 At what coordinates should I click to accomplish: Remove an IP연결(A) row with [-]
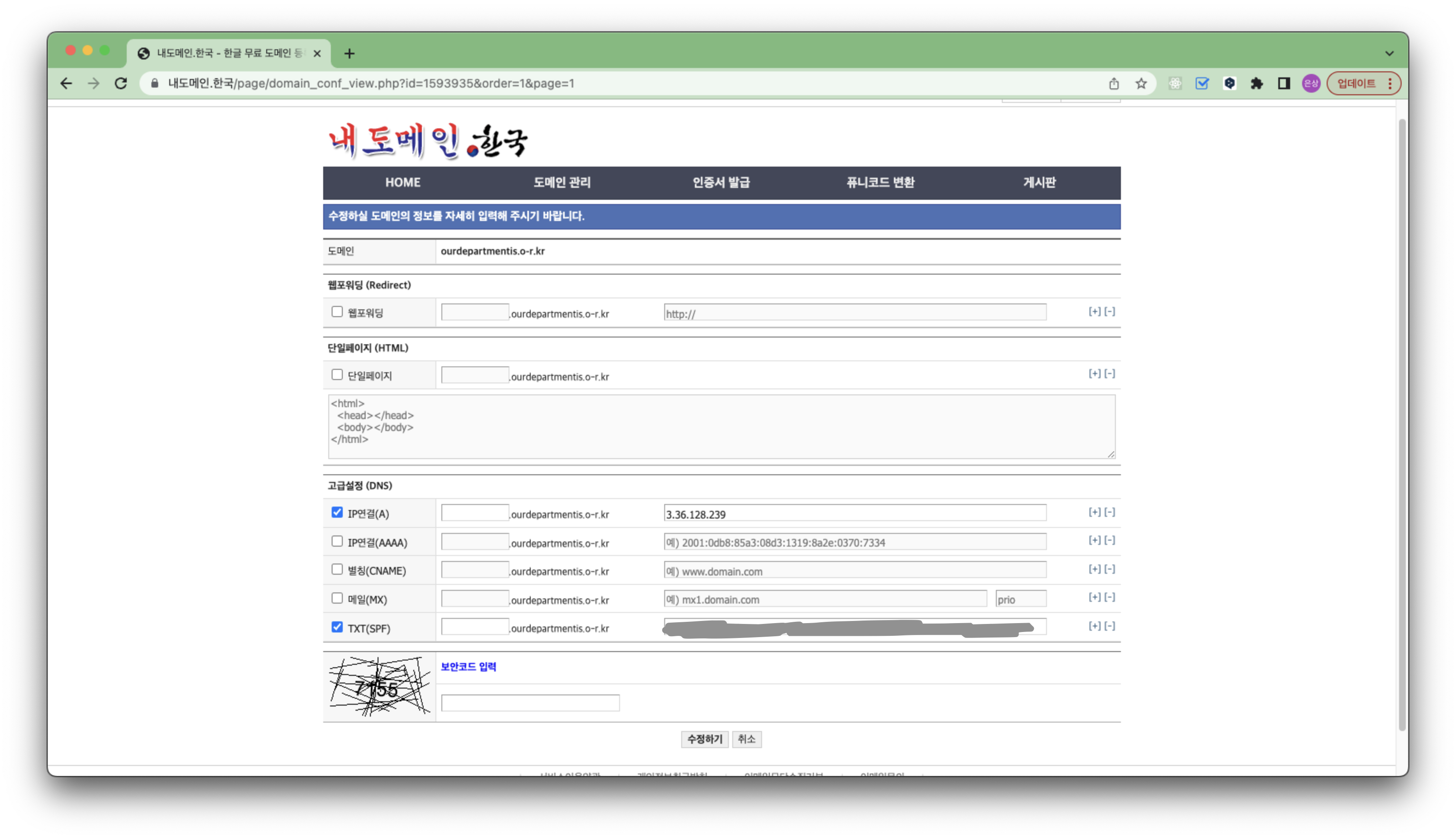(1109, 512)
